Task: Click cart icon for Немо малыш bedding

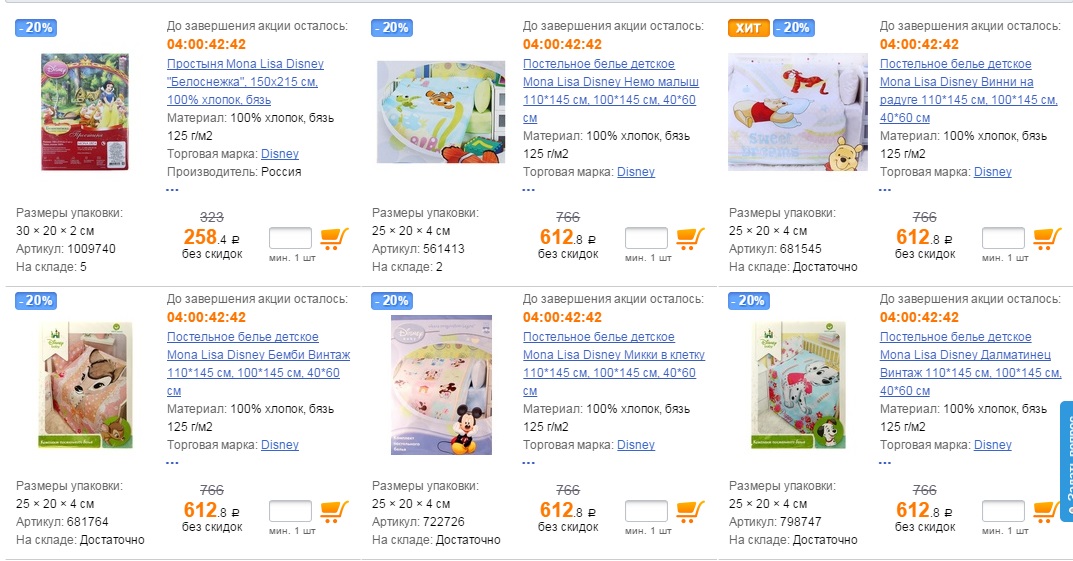Action: (691, 239)
